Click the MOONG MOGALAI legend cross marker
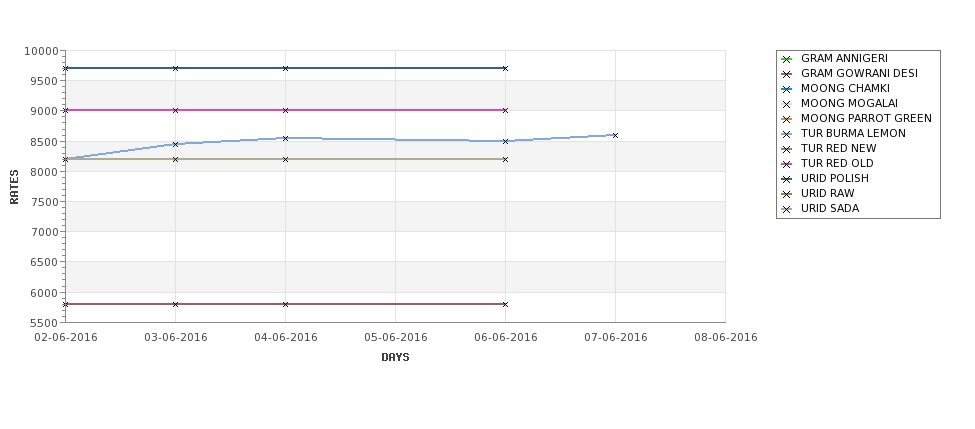The width and height of the screenshot is (975, 429). tap(787, 104)
